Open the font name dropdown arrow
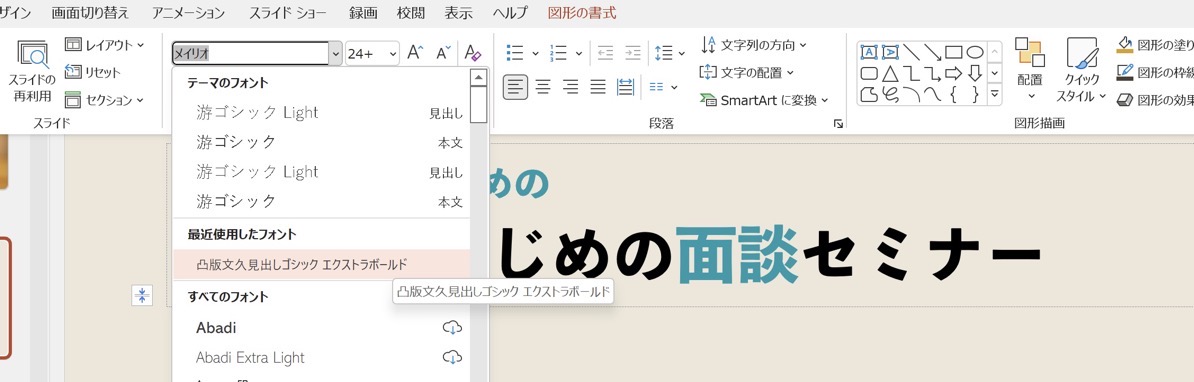The image size is (1194, 382). pos(336,53)
